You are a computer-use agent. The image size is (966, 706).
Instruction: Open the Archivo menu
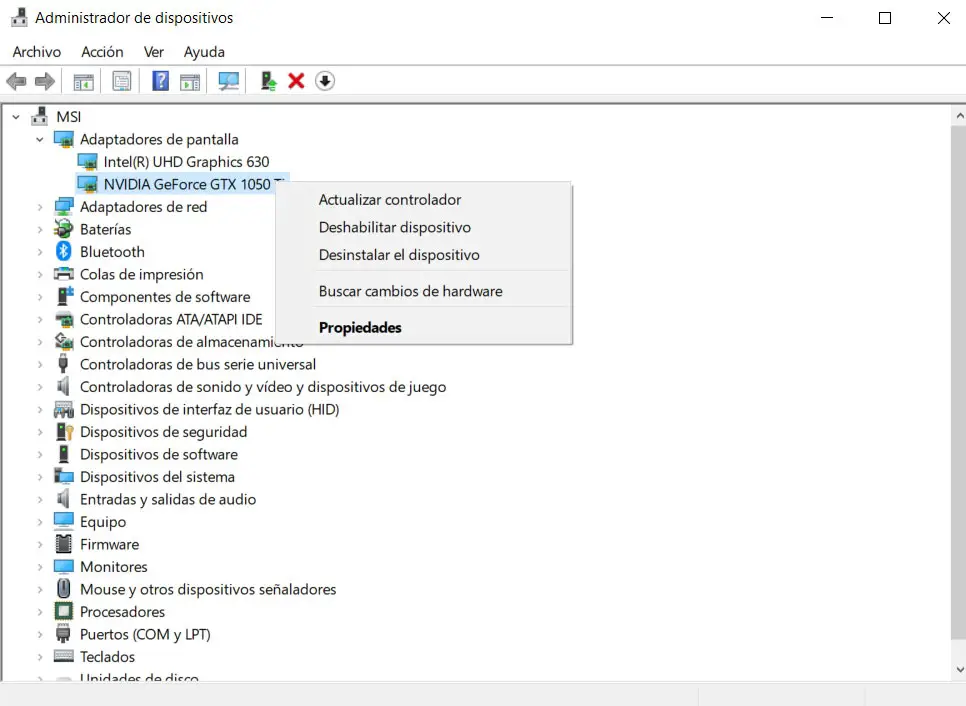37,52
